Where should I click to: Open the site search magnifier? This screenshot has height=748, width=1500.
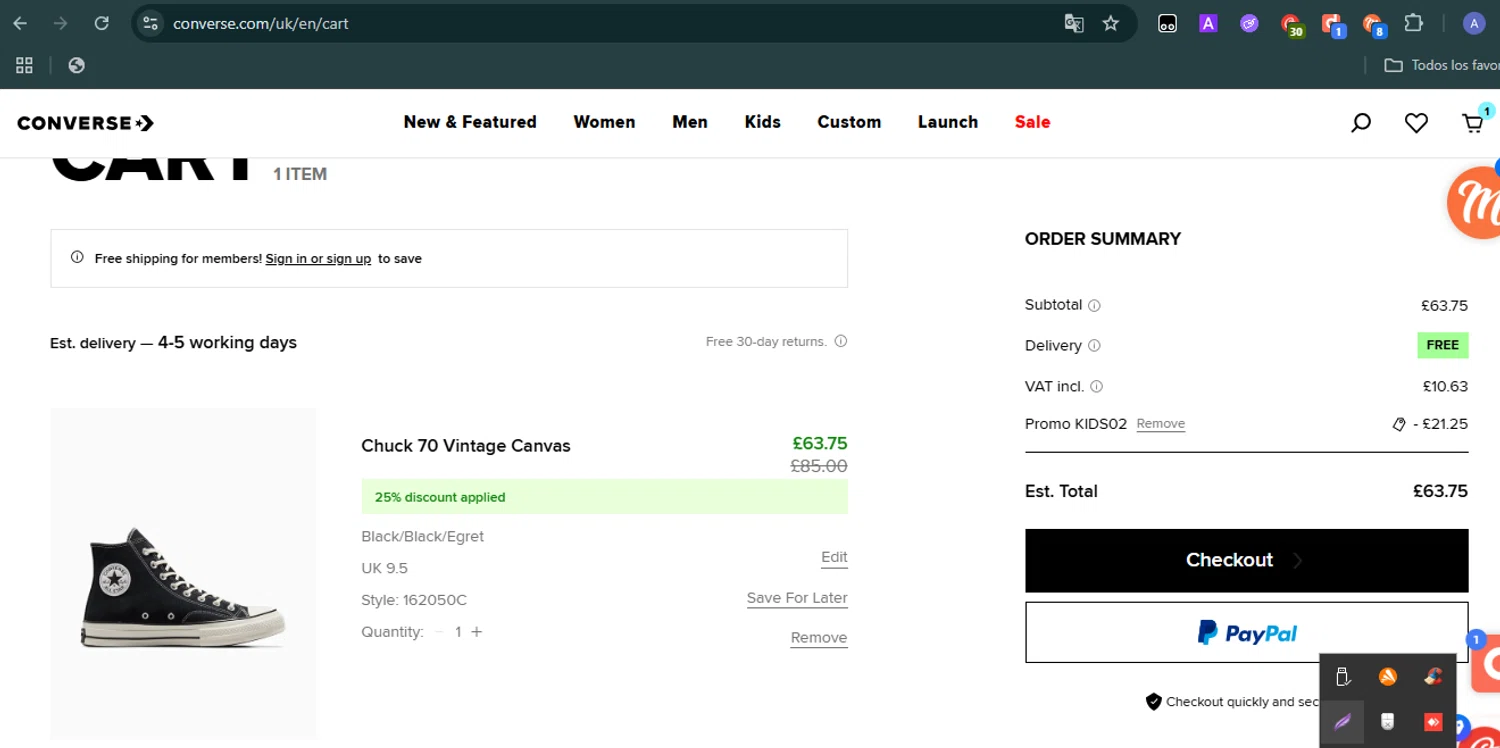point(1361,123)
